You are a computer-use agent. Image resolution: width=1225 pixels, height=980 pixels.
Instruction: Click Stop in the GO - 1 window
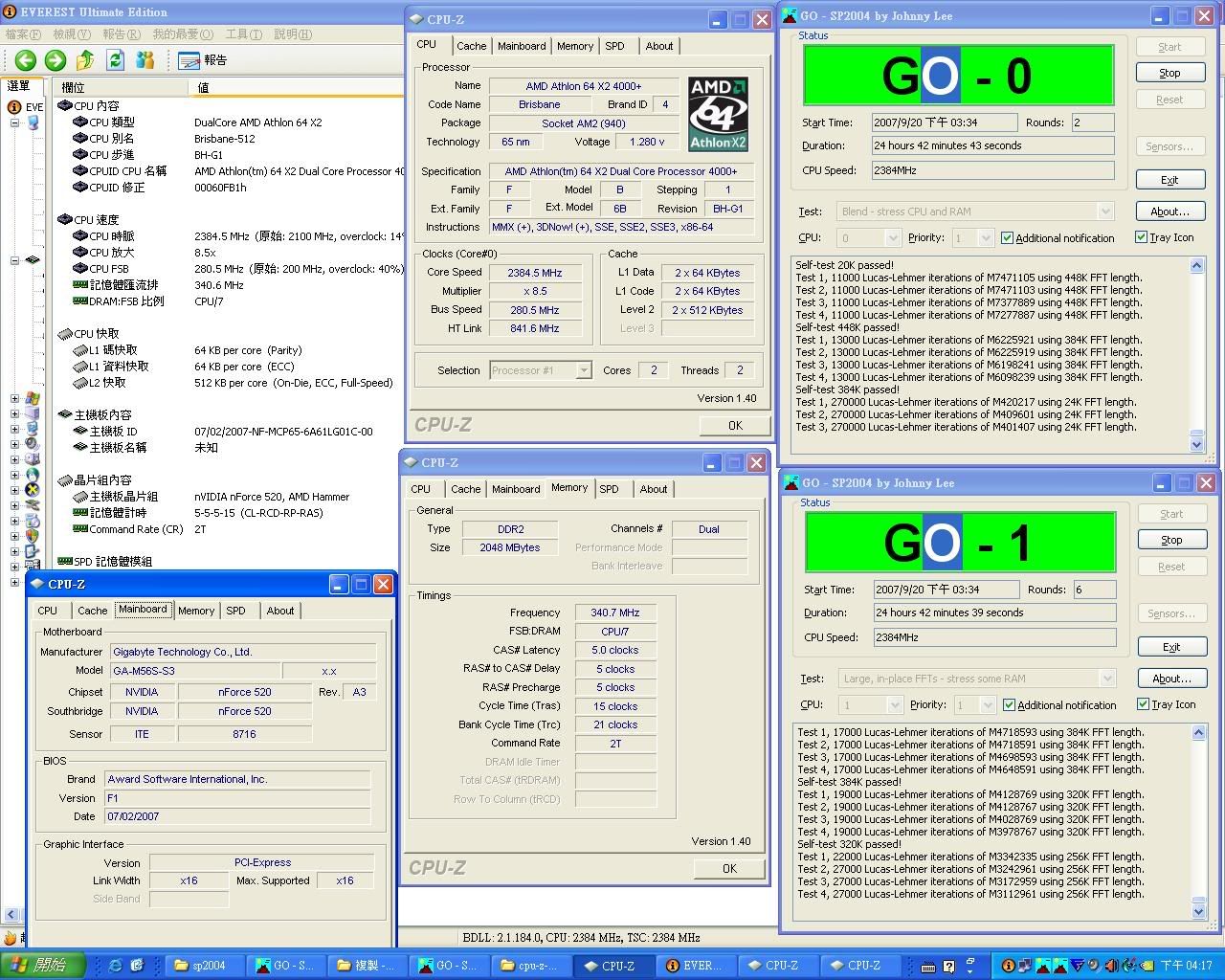(1171, 540)
